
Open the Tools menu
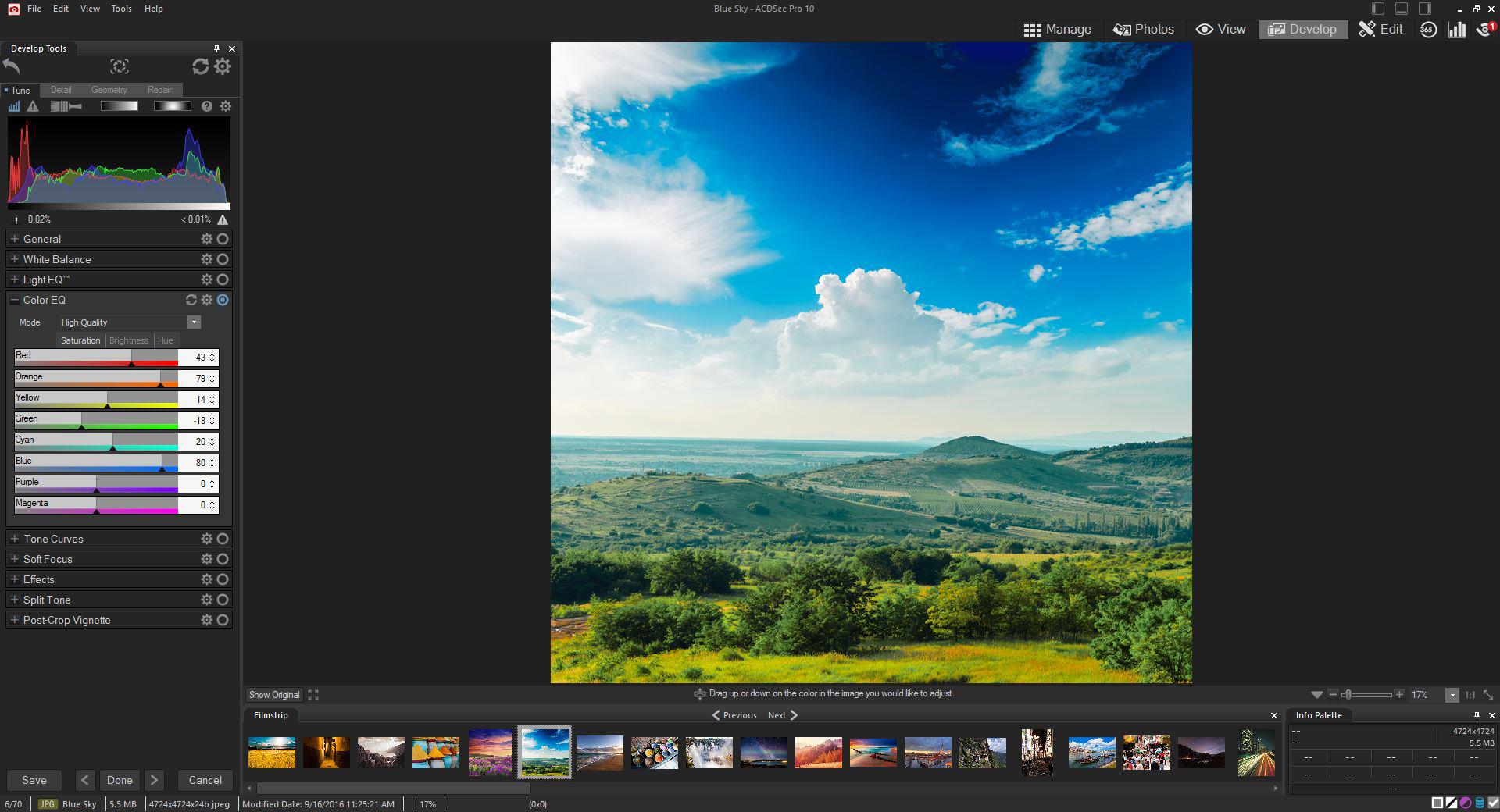point(121,9)
